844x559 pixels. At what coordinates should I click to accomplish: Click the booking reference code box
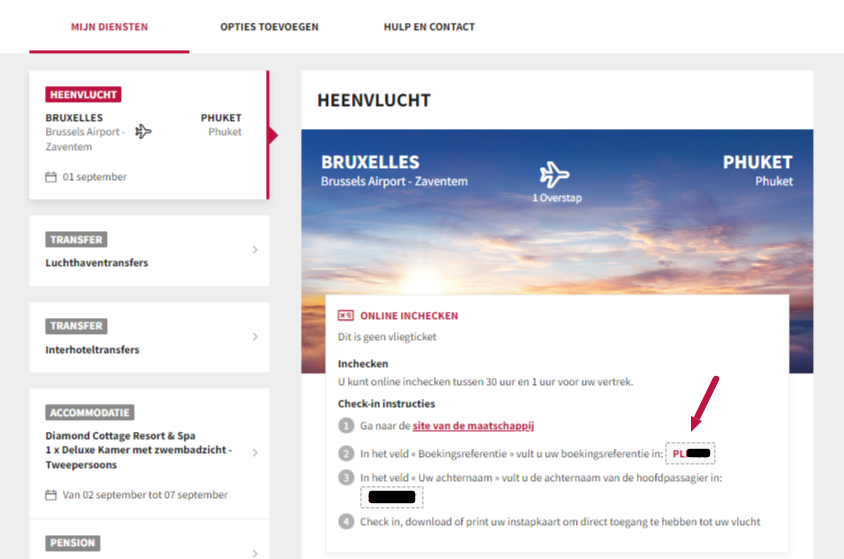point(691,453)
